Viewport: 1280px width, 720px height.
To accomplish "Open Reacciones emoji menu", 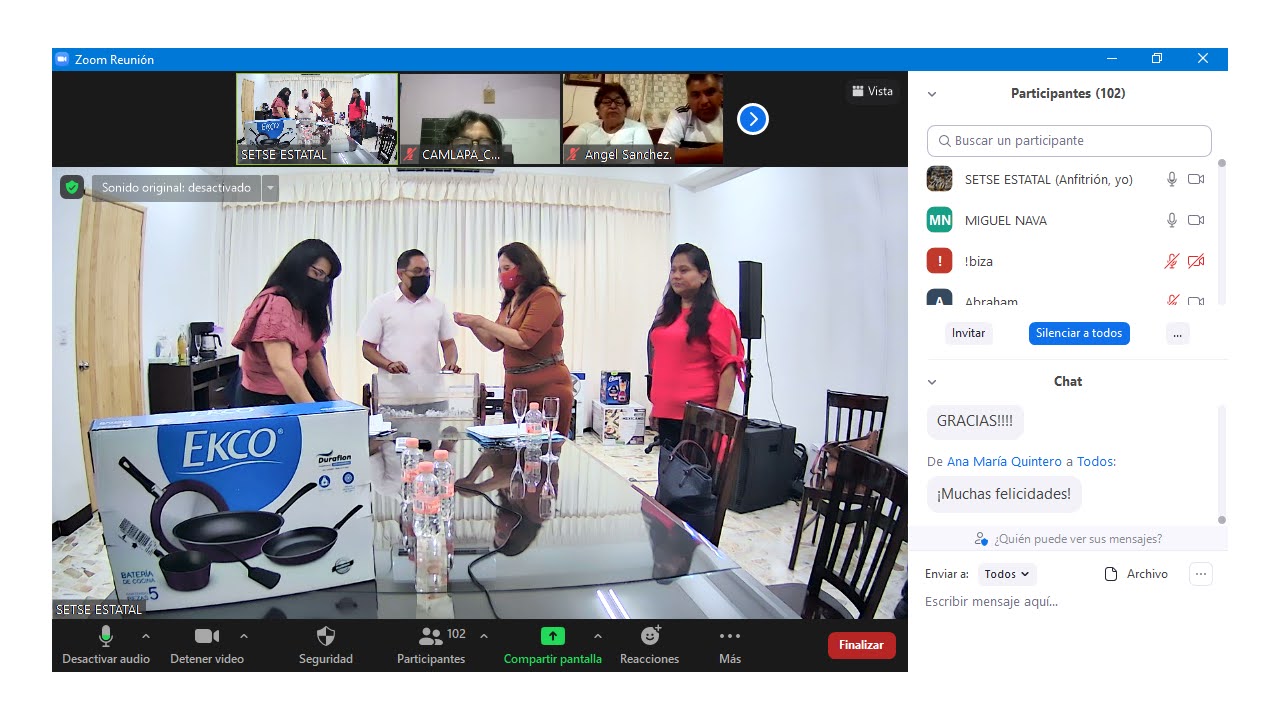I will pyautogui.click(x=650, y=645).
